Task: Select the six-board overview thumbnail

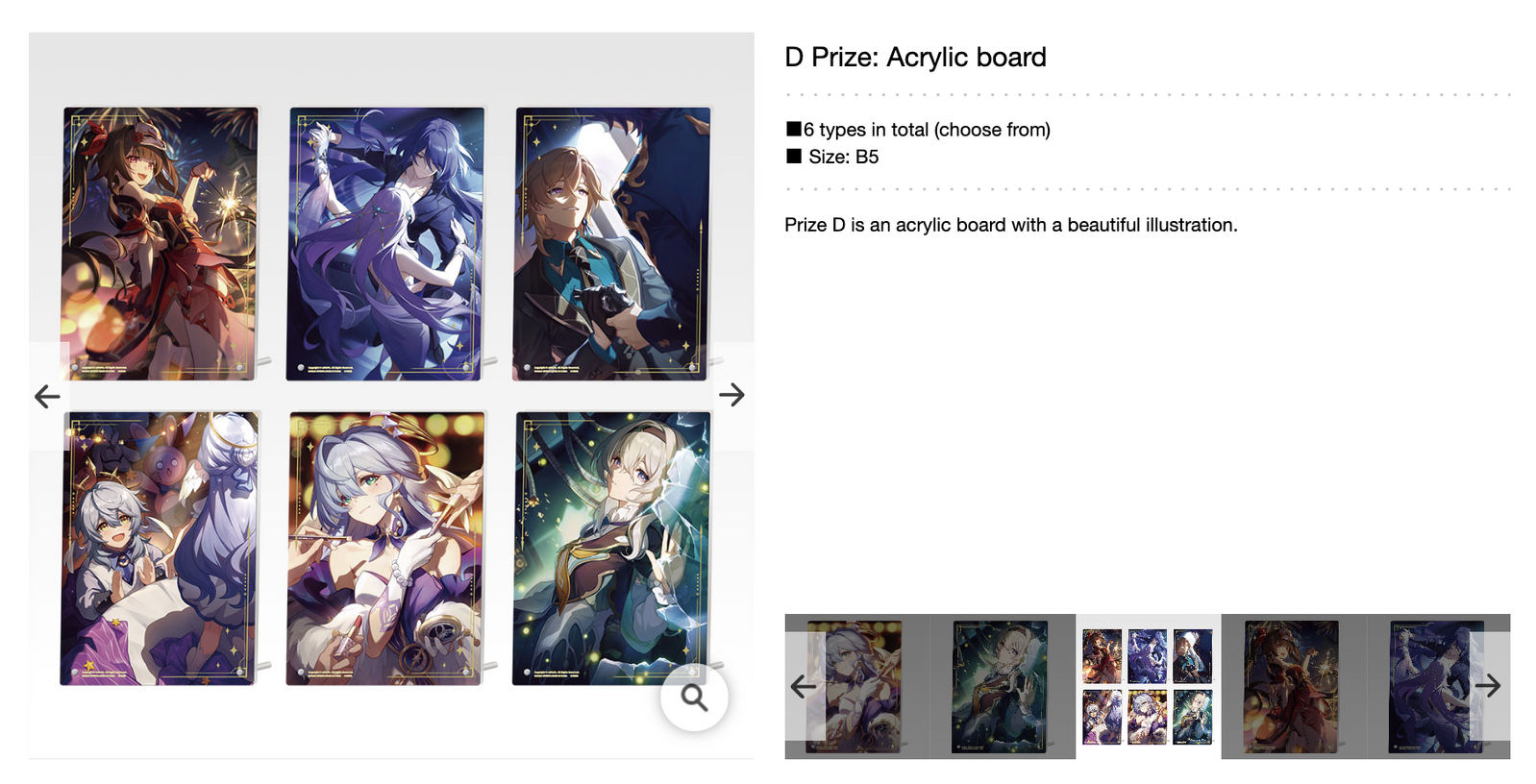Action: (x=1148, y=686)
